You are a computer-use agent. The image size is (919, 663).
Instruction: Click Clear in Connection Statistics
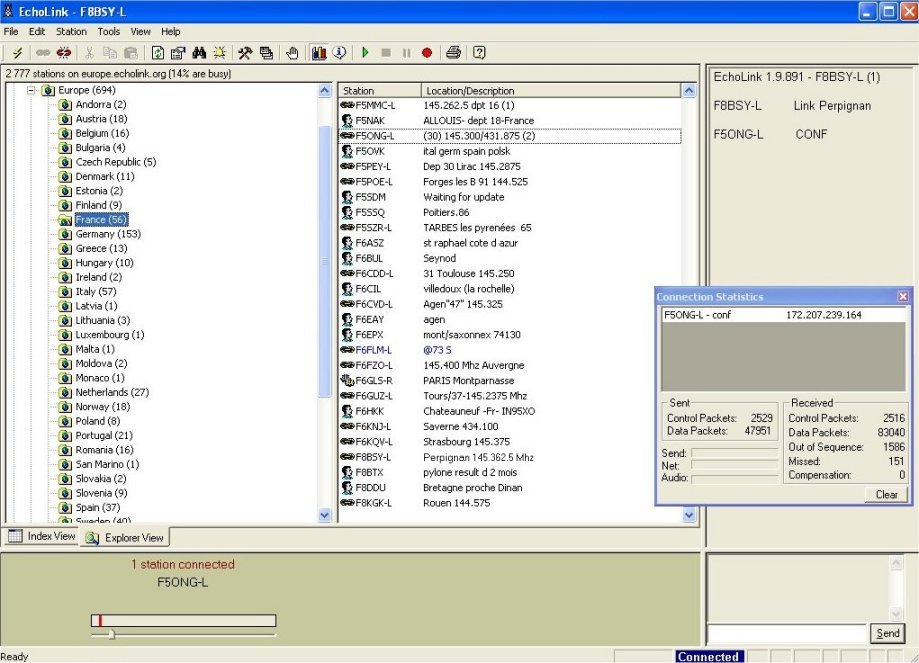click(886, 494)
